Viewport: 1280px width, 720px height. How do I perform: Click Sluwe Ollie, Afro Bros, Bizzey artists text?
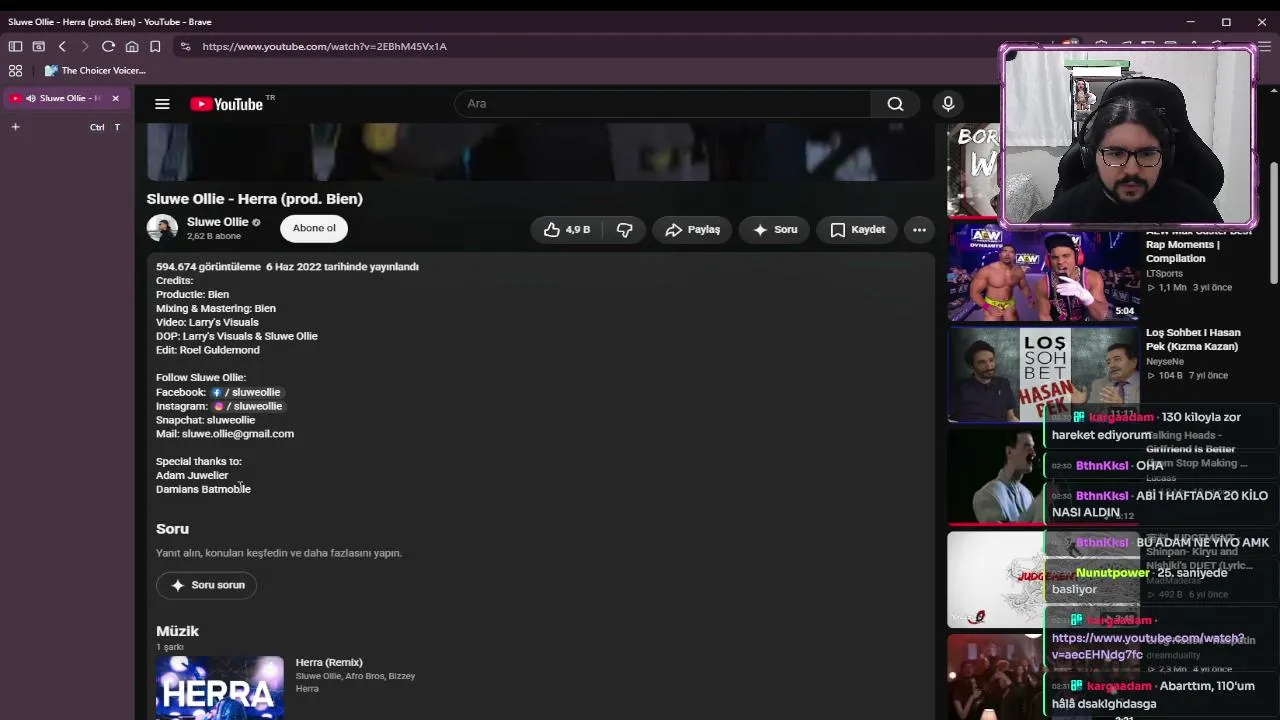coord(355,676)
